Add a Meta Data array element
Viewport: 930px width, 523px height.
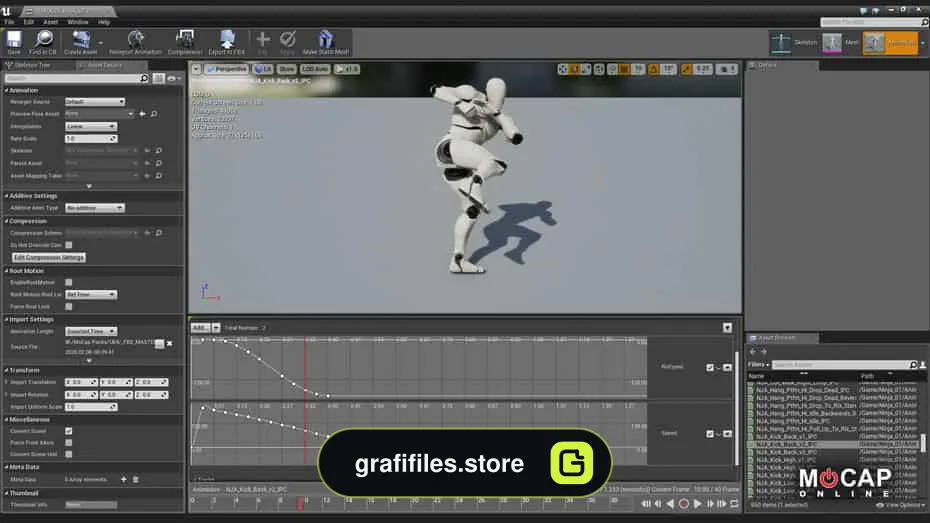tap(124, 479)
